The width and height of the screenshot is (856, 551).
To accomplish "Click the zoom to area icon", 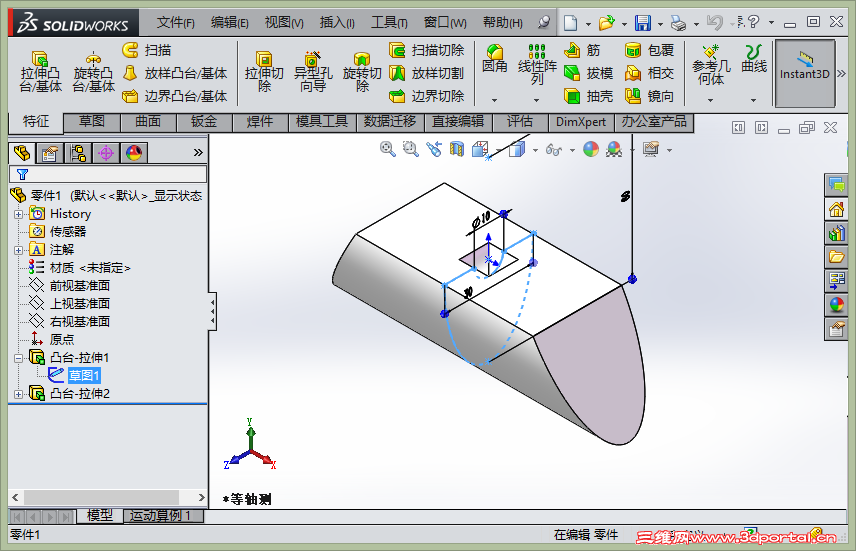I will pyautogui.click(x=411, y=149).
